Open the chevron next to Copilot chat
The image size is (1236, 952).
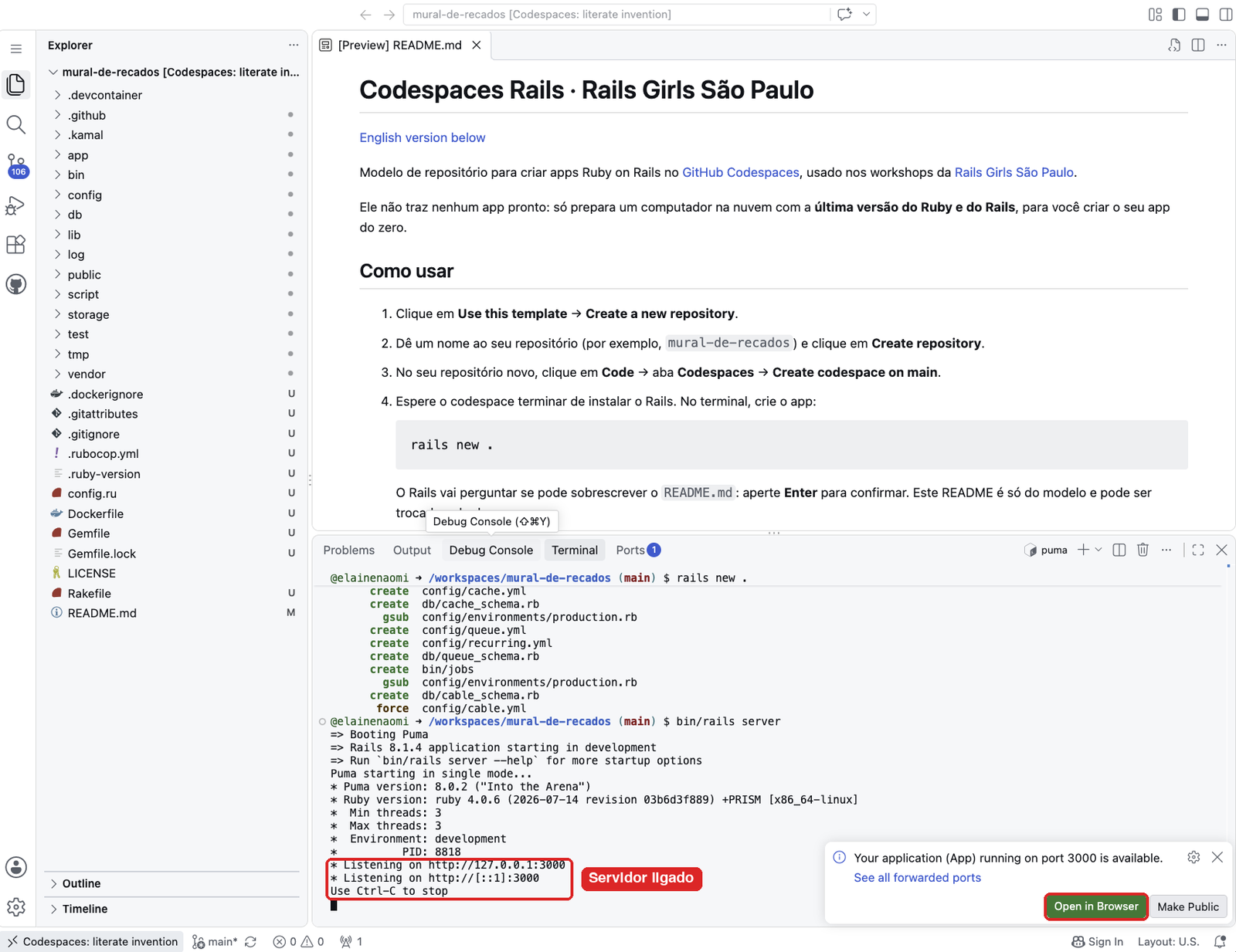click(867, 14)
